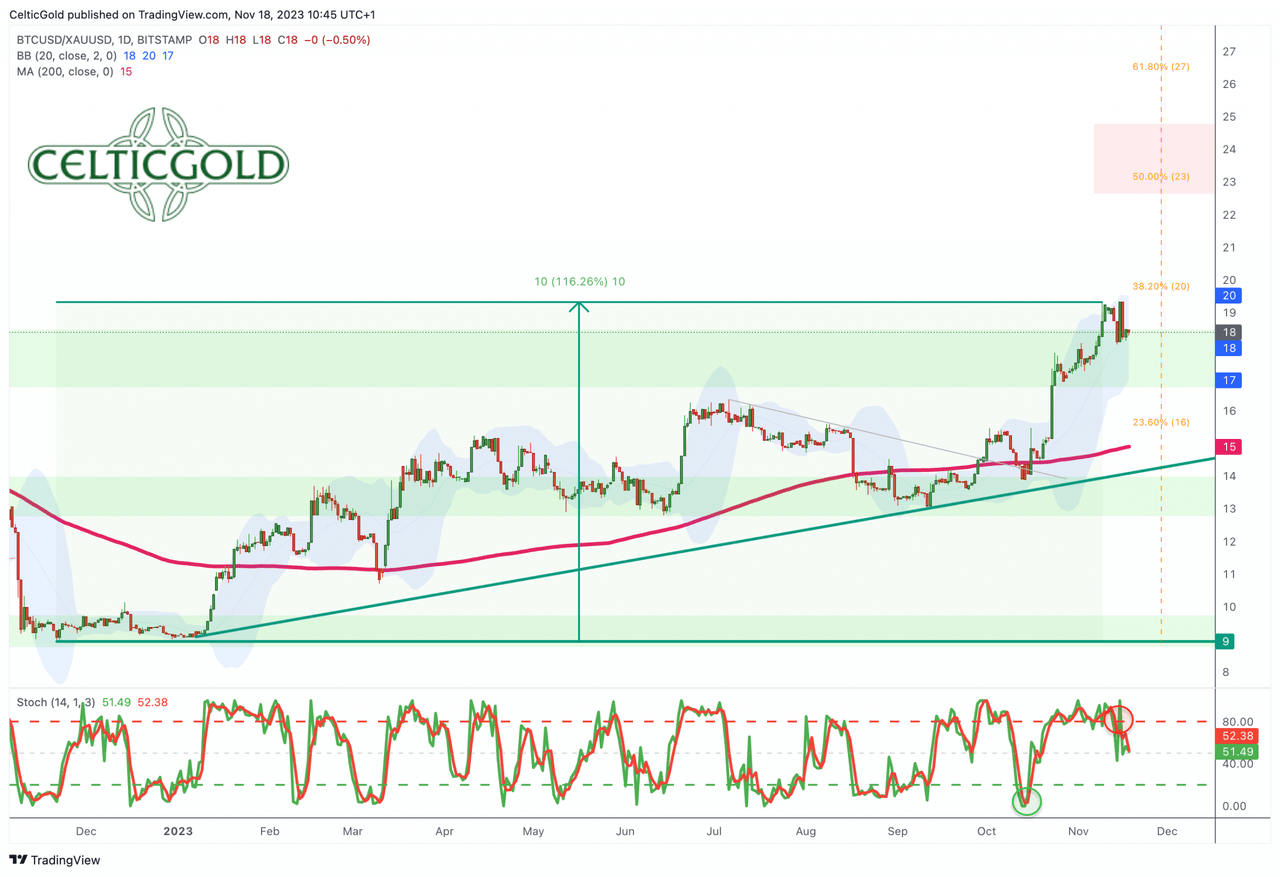Select the blue 17 Bollinger band price tag
The width and height of the screenshot is (1280, 877).
coord(1228,380)
